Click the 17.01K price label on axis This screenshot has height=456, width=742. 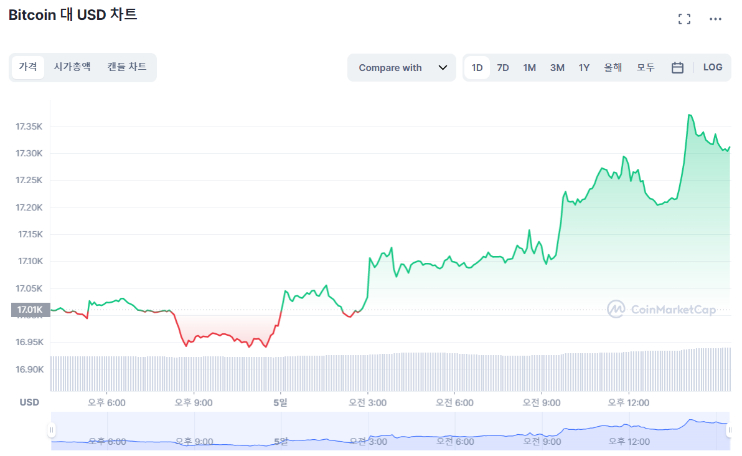point(28,310)
